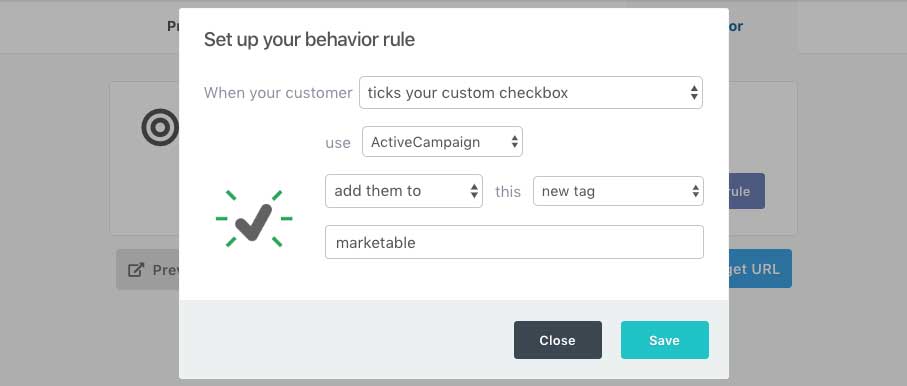Click the 'Set up your behavior rule' heading
This screenshot has height=386, width=907.
point(309,39)
